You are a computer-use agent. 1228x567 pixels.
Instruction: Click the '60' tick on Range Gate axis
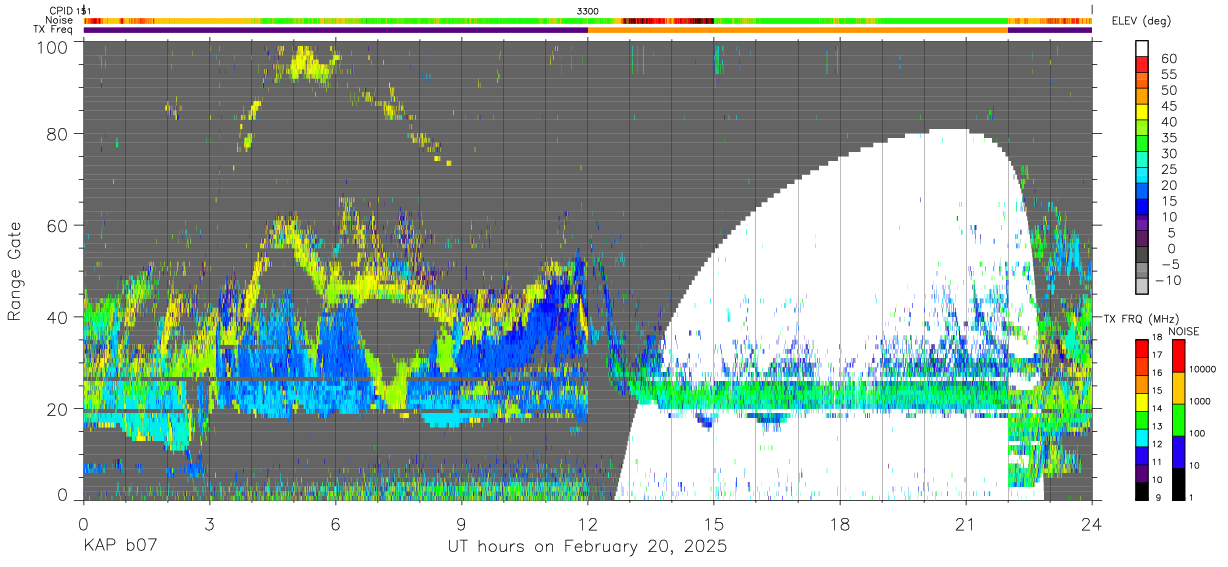pos(57,226)
